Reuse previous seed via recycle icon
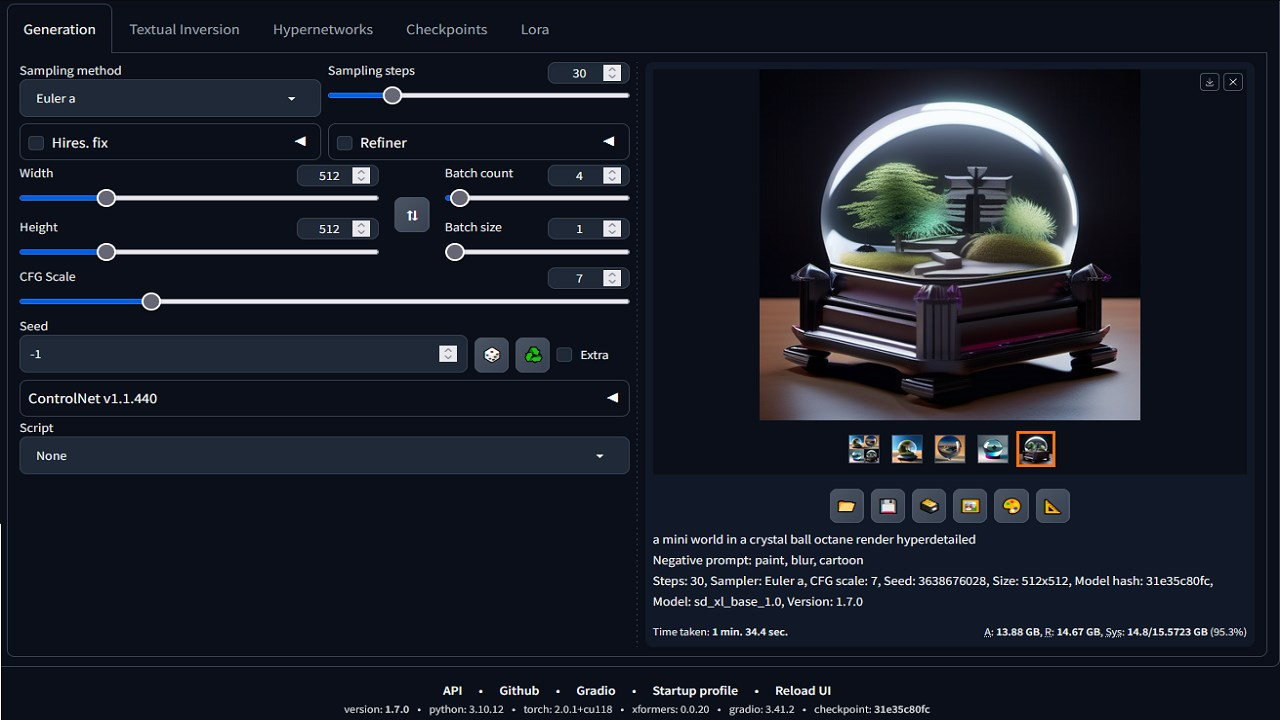The height and width of the screenshot is (720, 1280). point(532,354)
